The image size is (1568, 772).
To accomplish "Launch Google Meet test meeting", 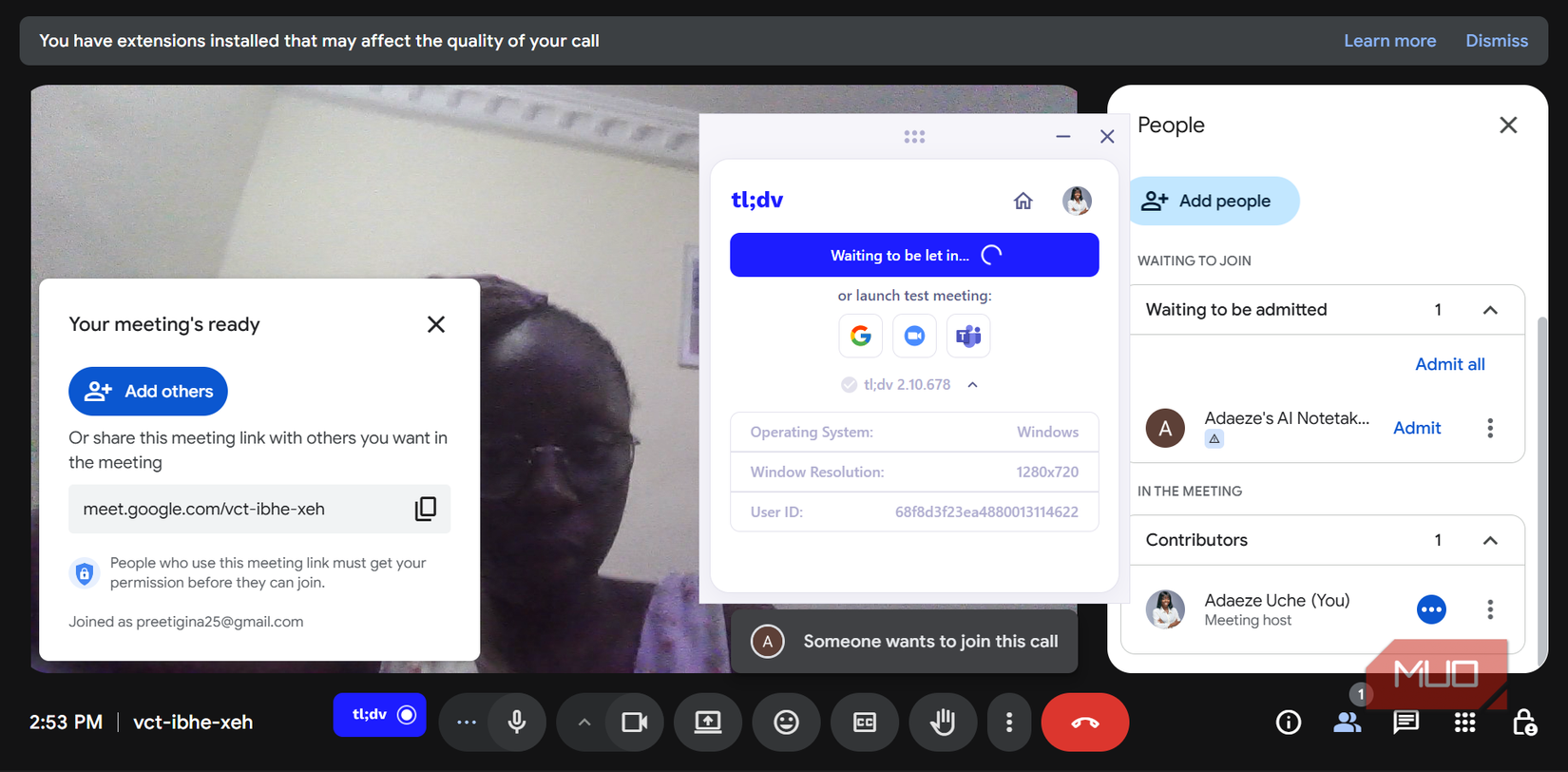I will [861, 336].
